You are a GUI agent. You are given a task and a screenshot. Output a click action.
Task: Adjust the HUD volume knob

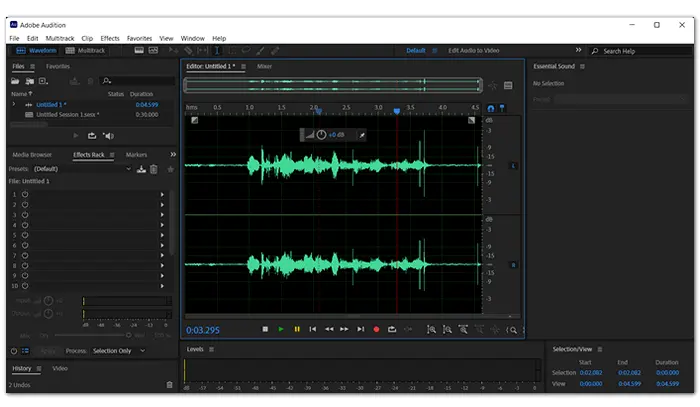point(321,135)
